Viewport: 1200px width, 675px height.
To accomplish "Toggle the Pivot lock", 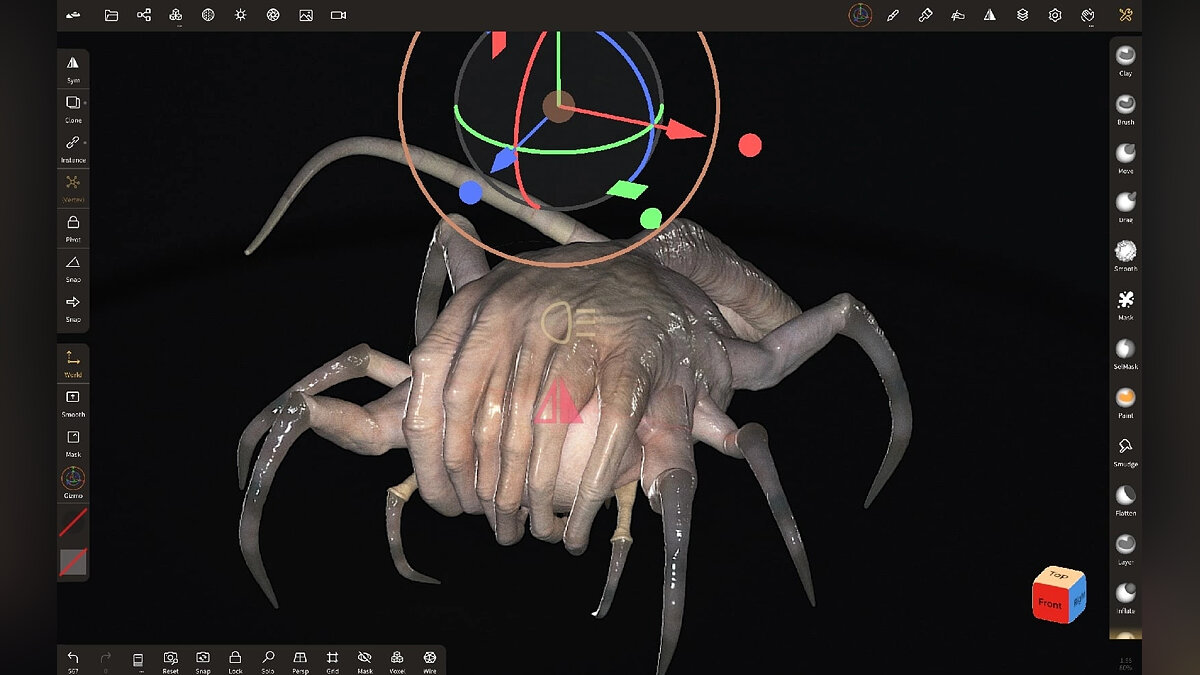I will point(73,228).
